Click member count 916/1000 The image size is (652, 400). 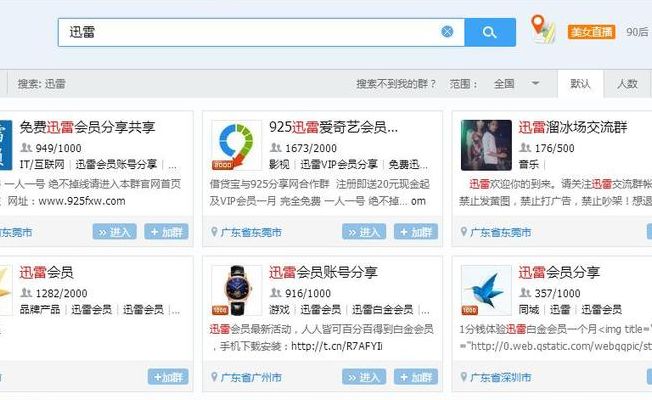click(308, 294)
